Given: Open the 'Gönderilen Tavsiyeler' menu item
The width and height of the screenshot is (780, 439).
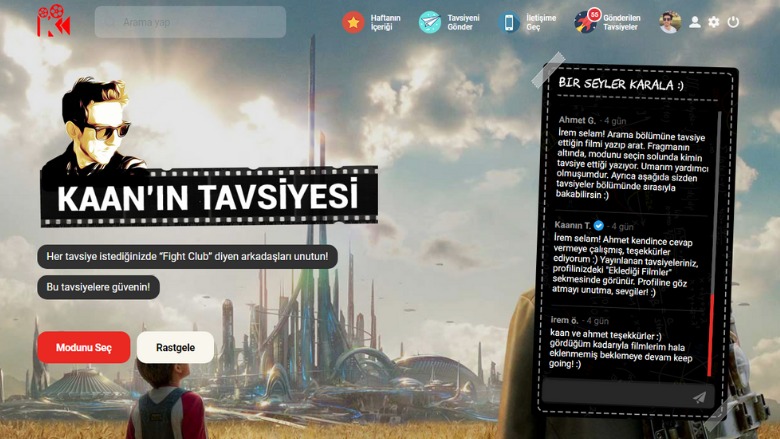Looking at the screenshot, I should pos(621,22).
